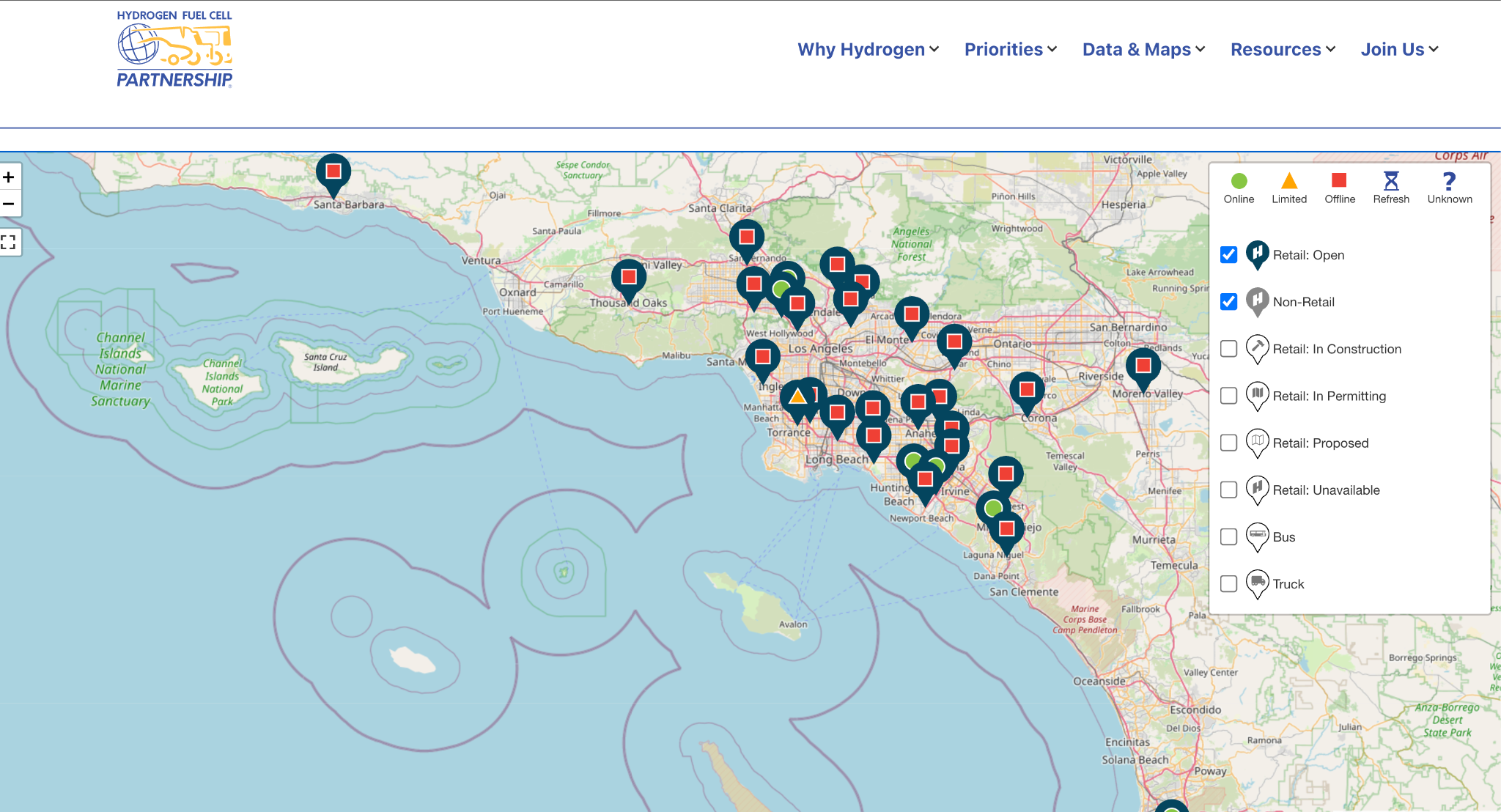Click the Retail: In Construction hammer pin icon

coord(1257,349)
